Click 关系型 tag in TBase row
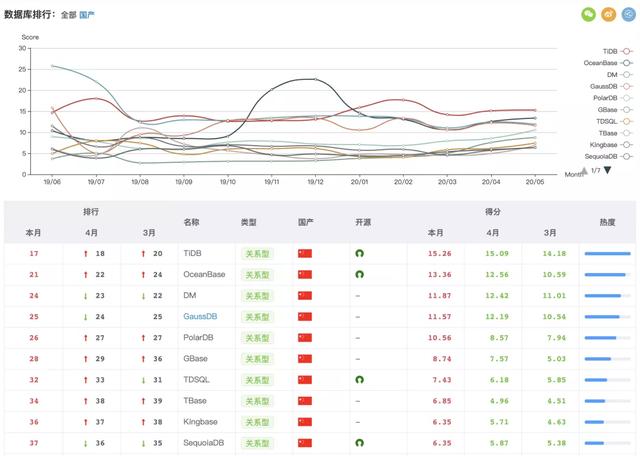Screen dimensions: 640x456 (257, 401)
